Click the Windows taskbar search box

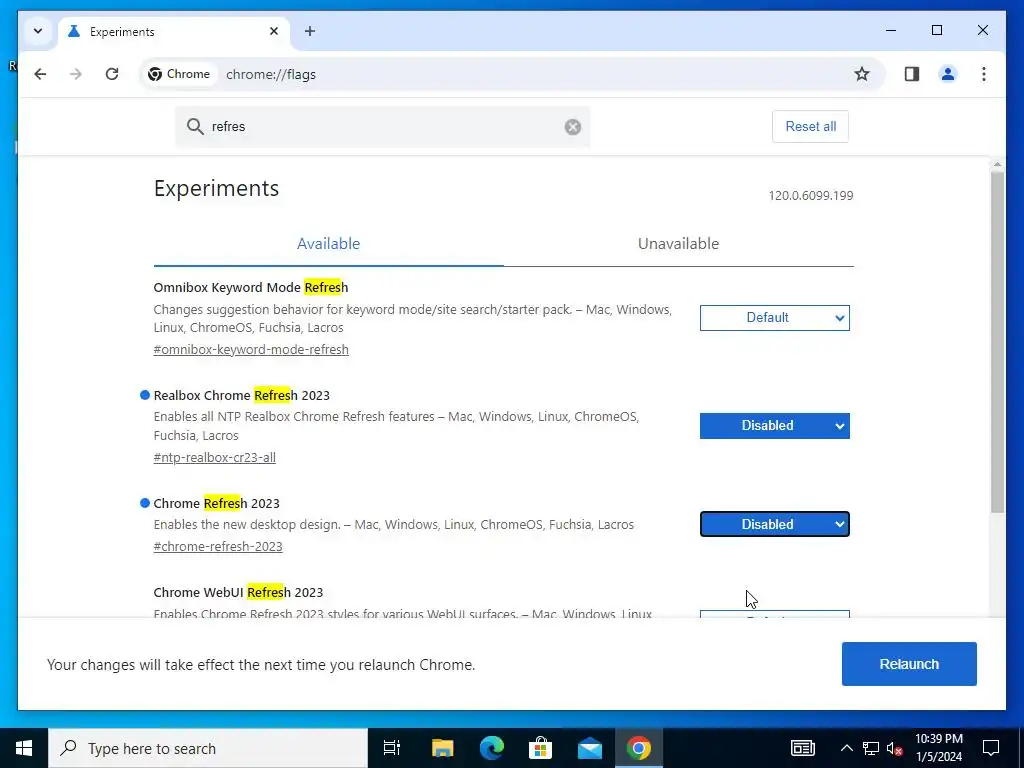pyautogui.click(x=208, y=748)
